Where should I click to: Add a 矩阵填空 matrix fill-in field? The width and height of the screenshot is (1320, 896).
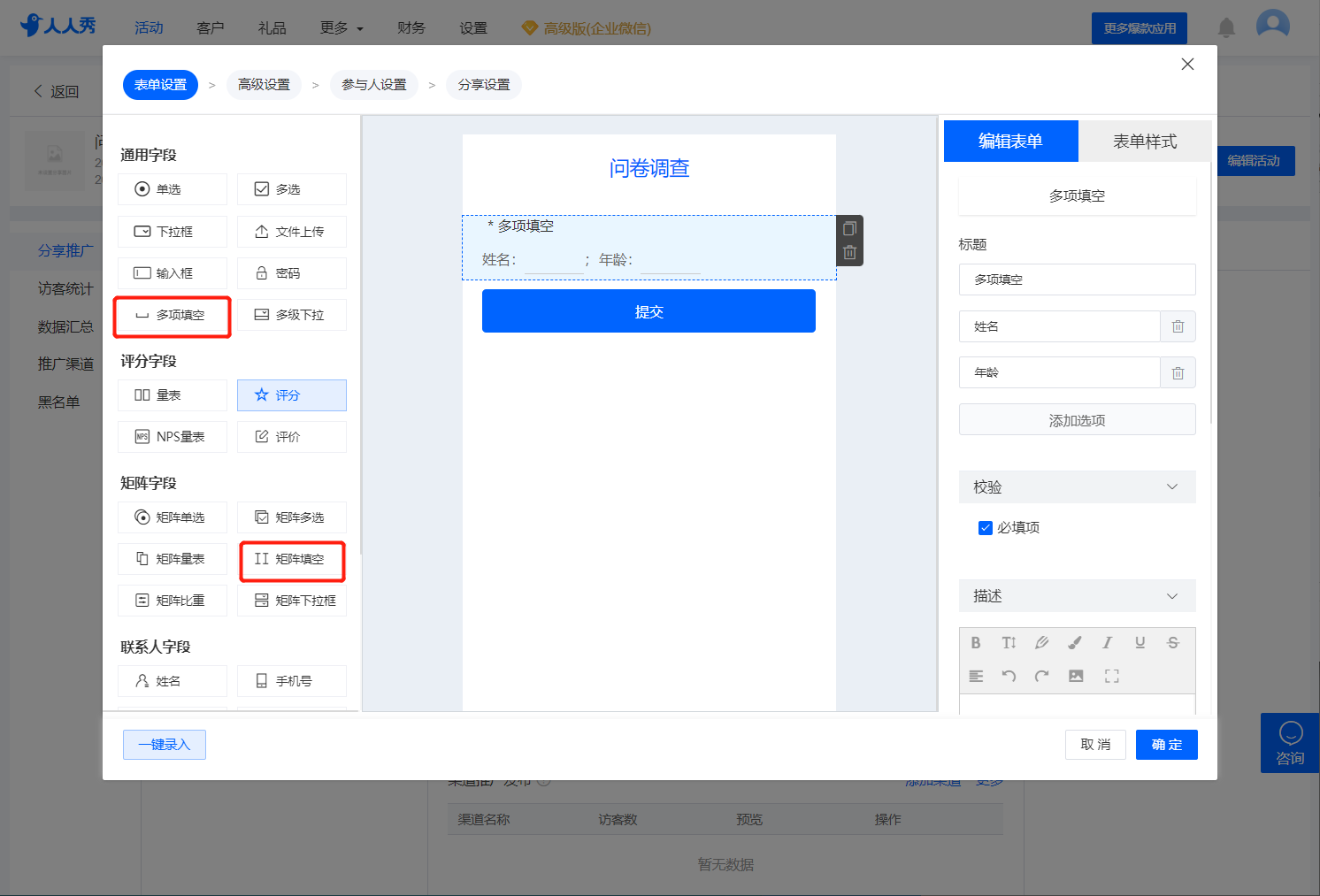pos(292,559)
